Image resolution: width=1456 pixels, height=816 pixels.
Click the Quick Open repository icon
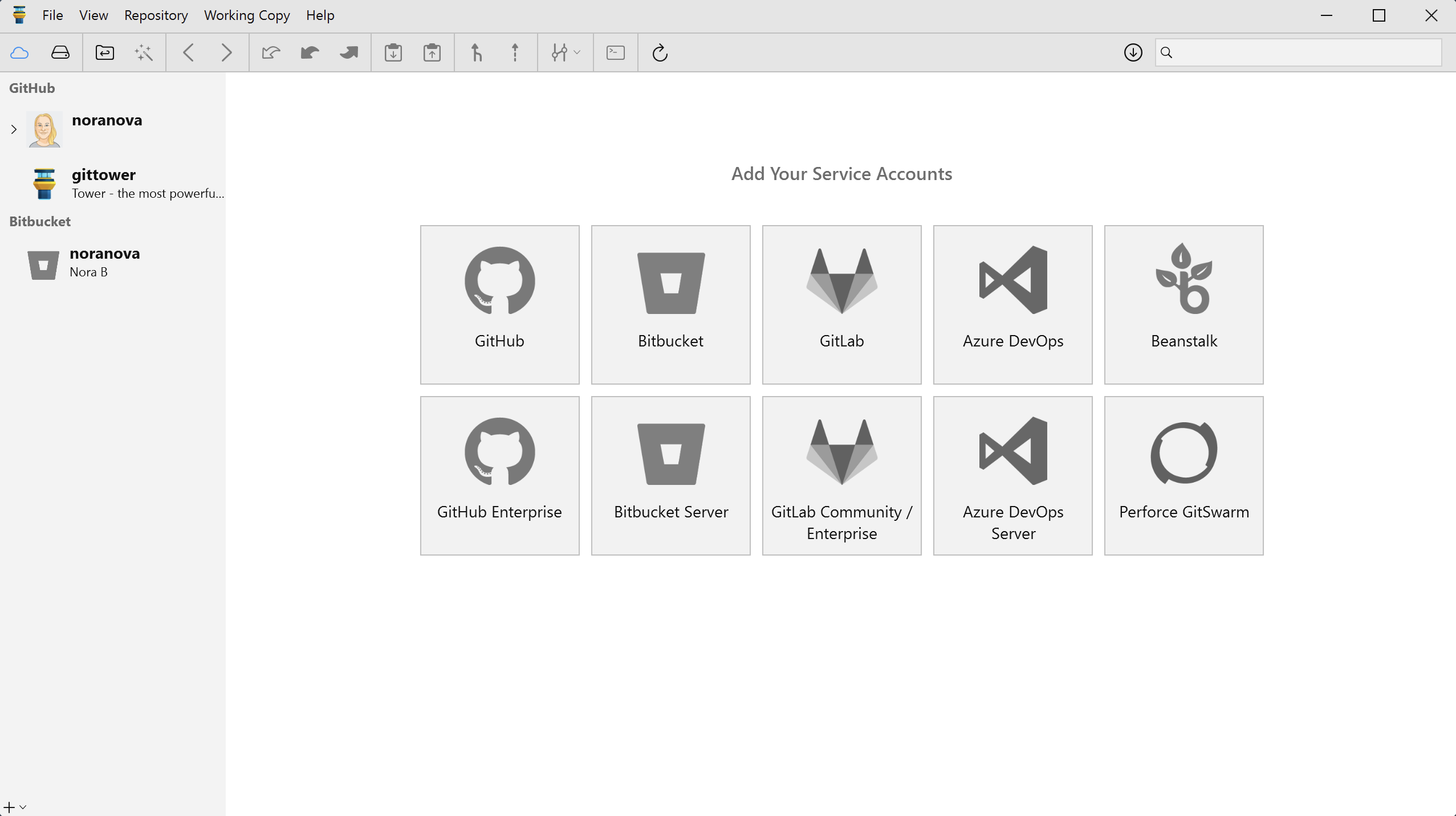(x=104, y=52)
